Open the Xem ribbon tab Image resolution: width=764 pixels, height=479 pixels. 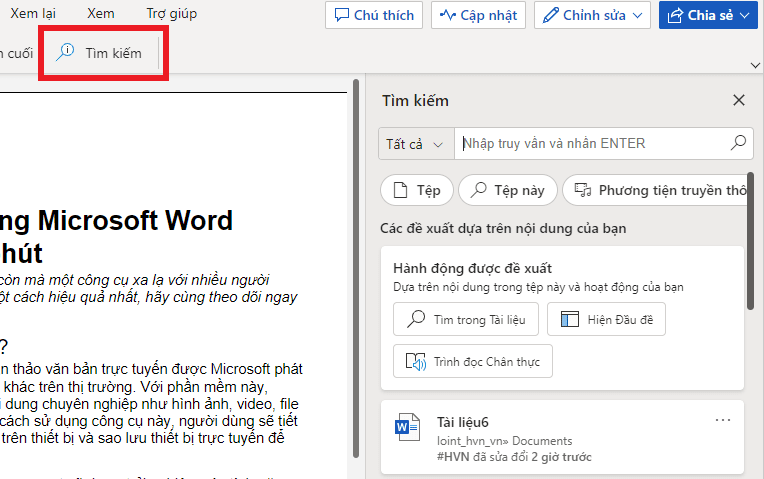[x=101, y=14]
